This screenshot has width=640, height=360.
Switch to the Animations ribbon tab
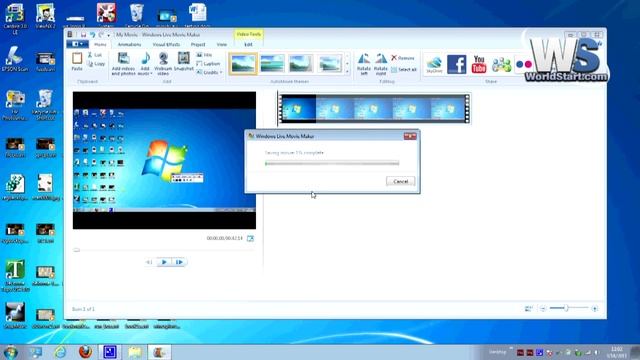click(x=129, y=44)
